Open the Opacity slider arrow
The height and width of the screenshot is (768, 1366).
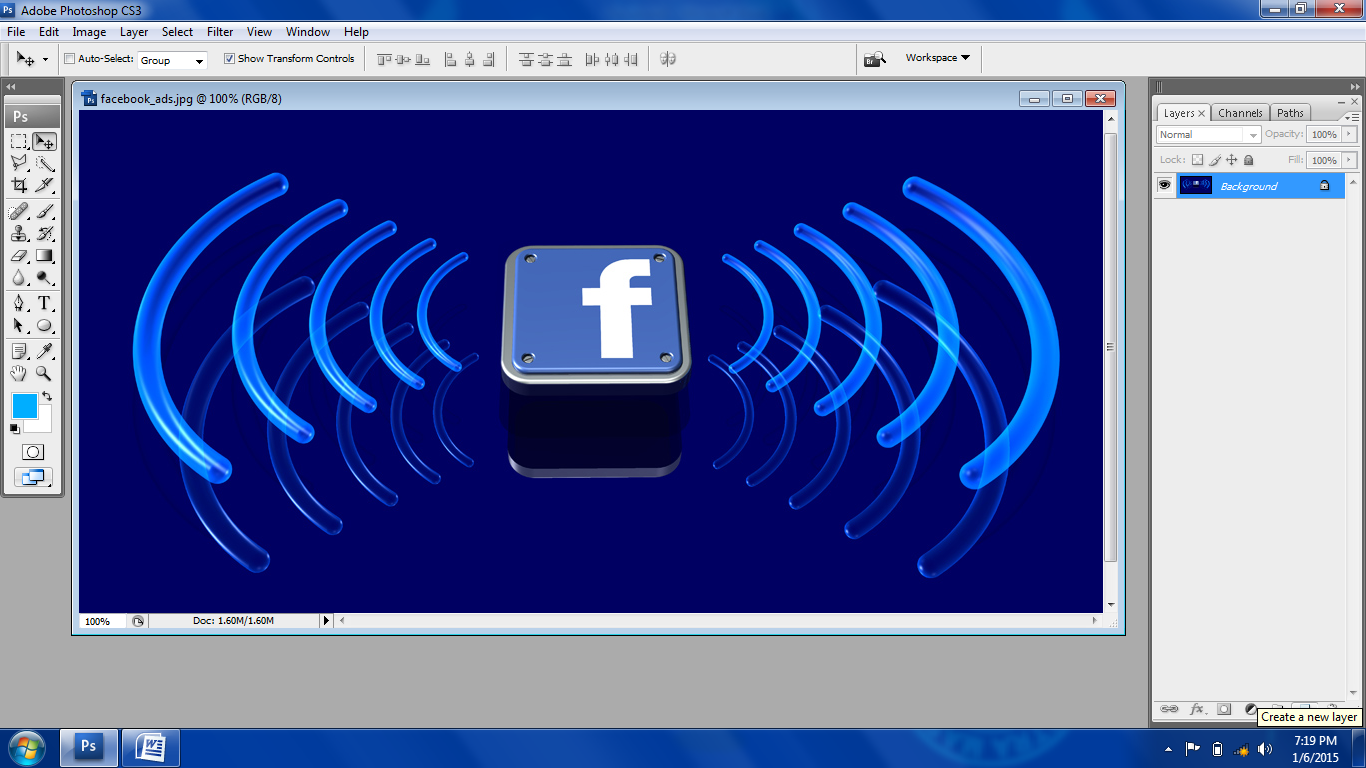(1350, 134)
